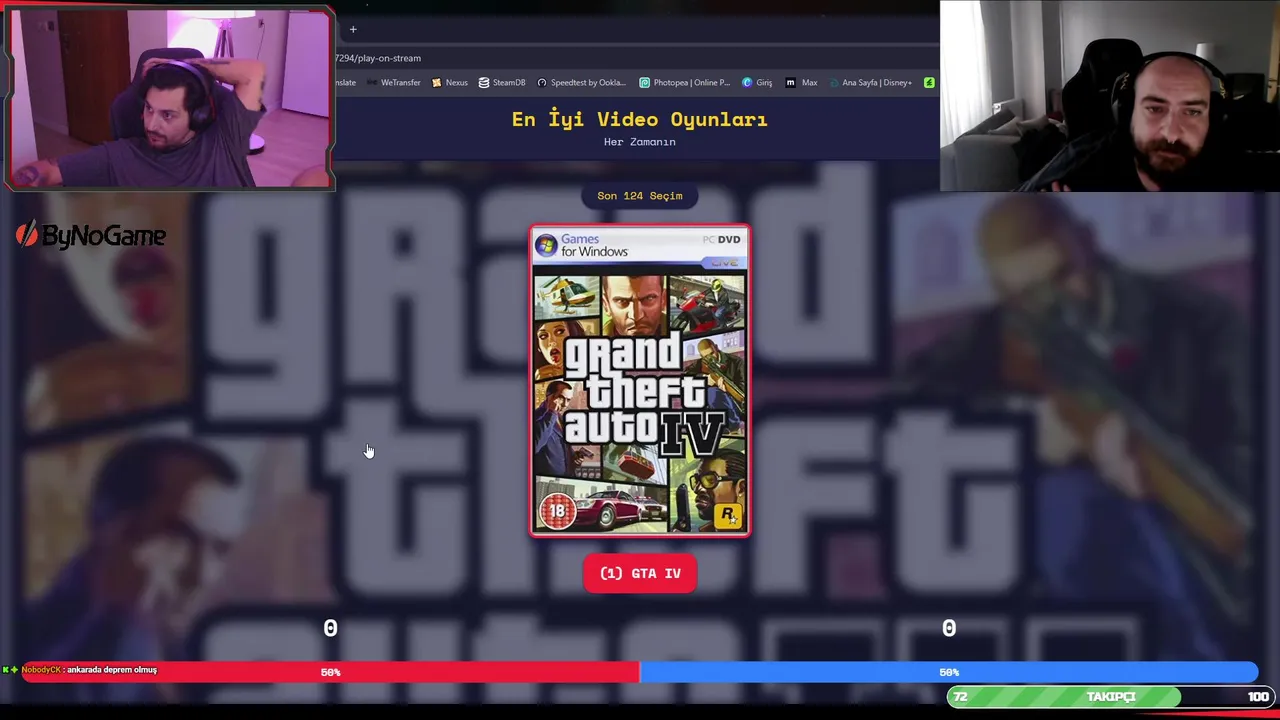
Task: Open the Nexus bookmark
Action: pyautogui.click(x=450, y=83)
